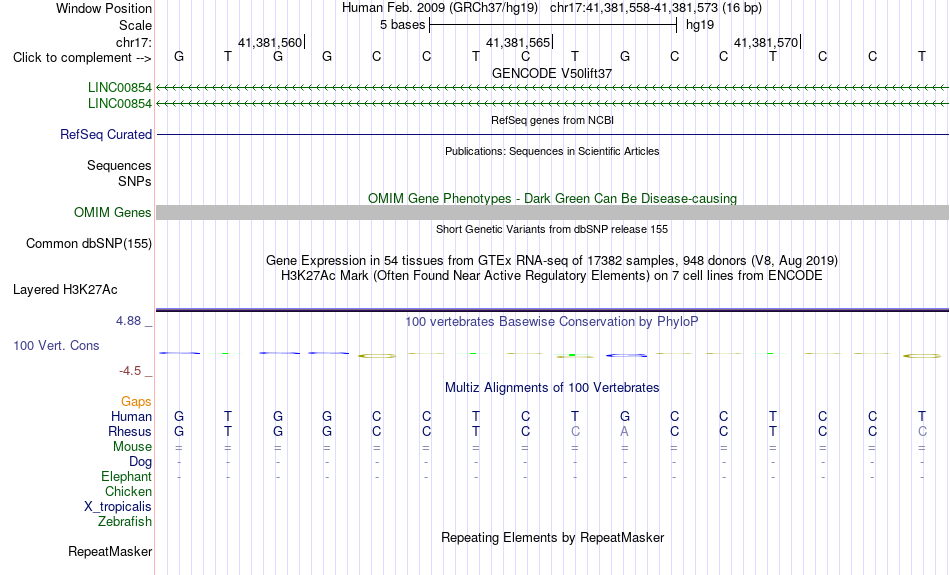Click '100 vertebrates Basewise Conservation by PhyloP'
This screenshot has width=950, height=575.
(552, 322)
